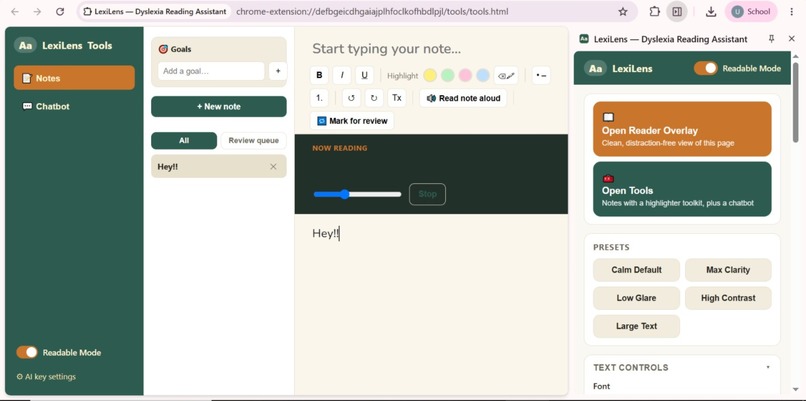Go back in browser
This screenshot has height=401, width=806.
pyautogui.click(x=15, y=11)
